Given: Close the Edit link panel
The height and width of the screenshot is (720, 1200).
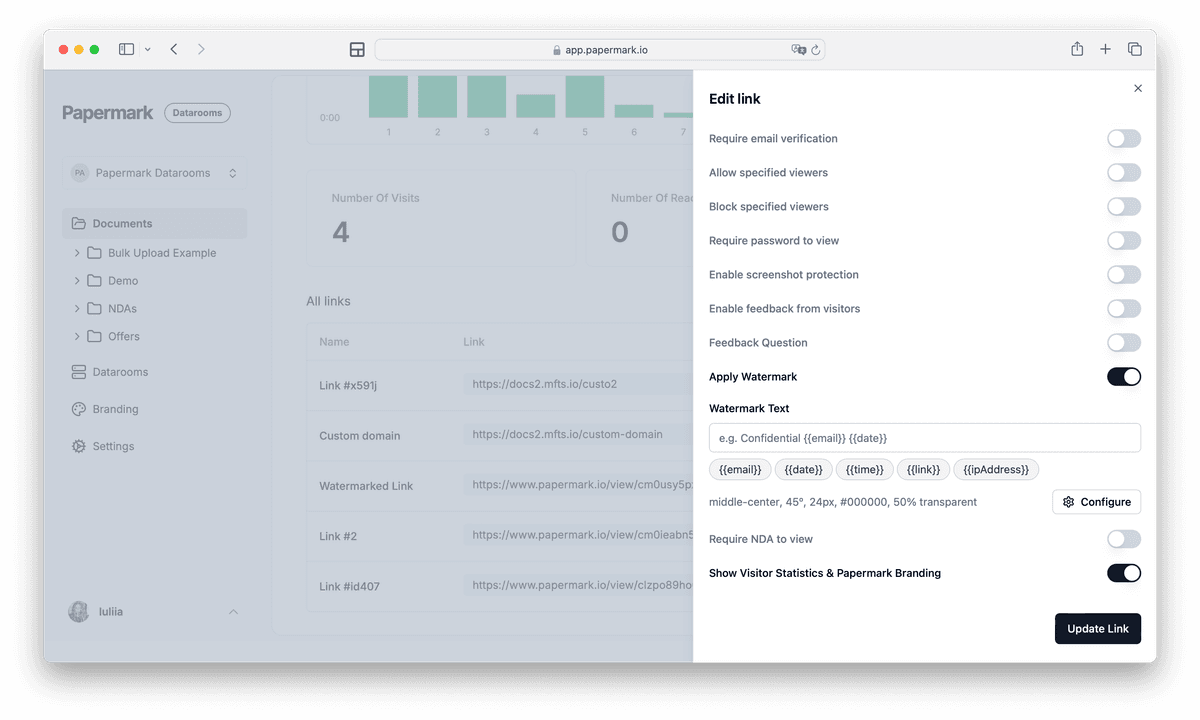Looking at the screenshot, I should [x=1138, y=88].
